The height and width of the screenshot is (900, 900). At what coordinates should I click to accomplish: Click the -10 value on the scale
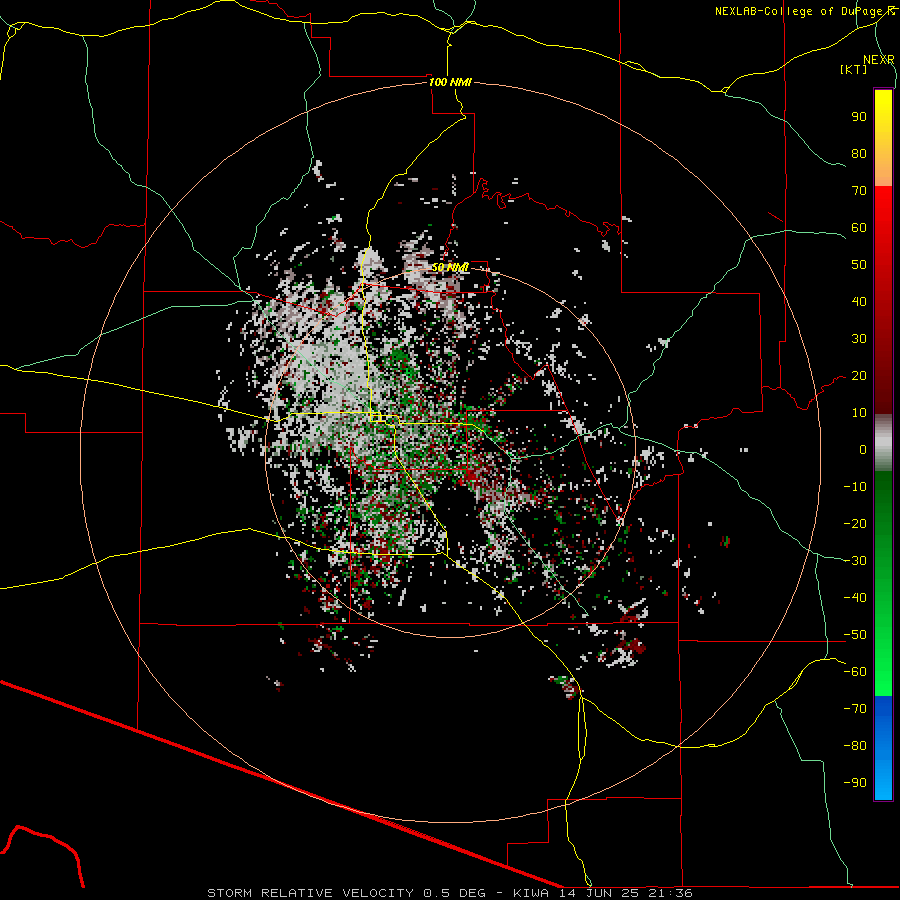(855, 487)
